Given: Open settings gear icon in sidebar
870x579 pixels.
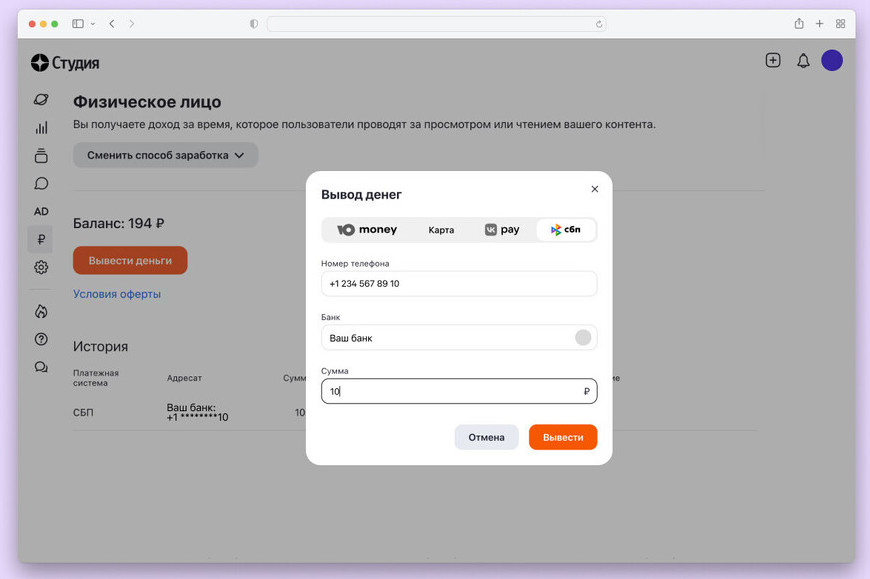Looking at the screenshot, I should [x=41, y=267].
